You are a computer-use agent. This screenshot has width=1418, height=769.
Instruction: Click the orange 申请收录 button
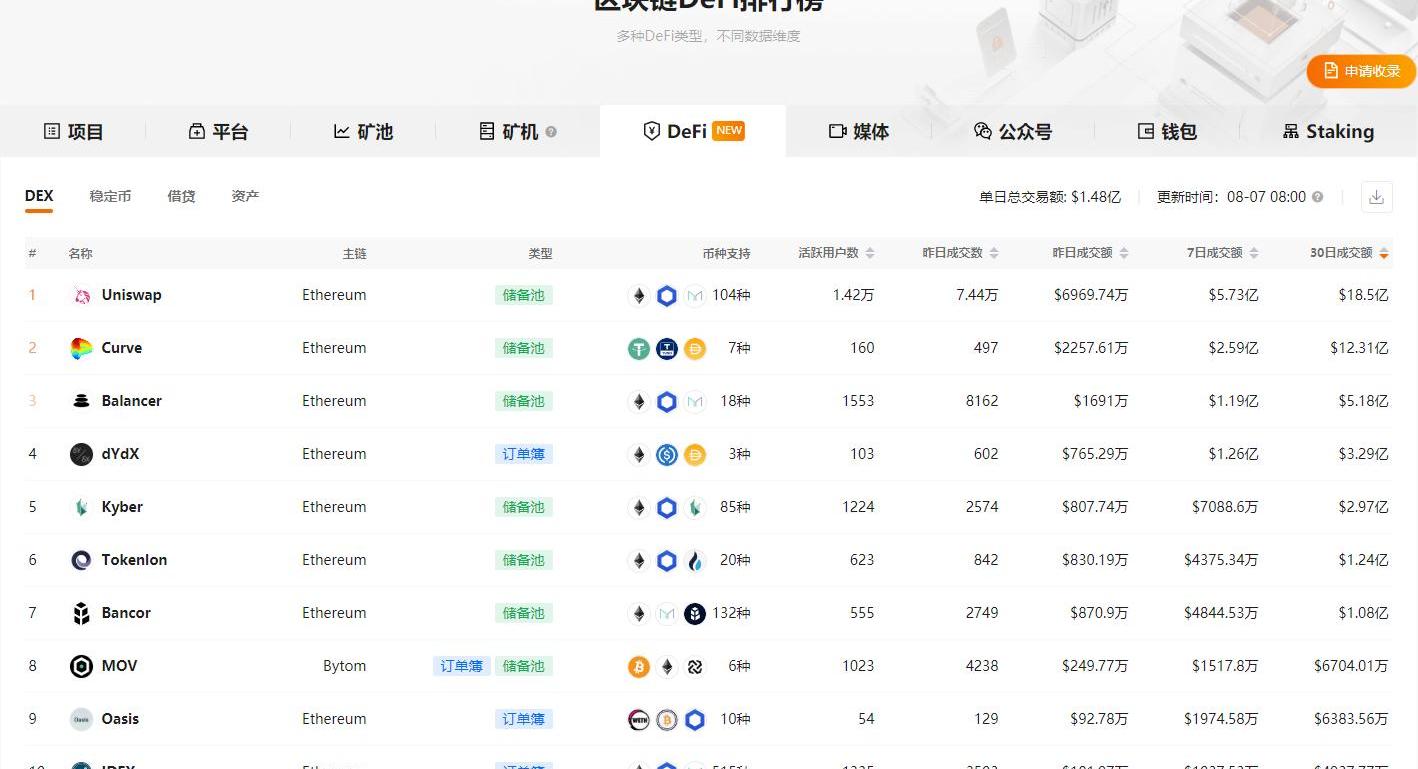point(1361,71)
